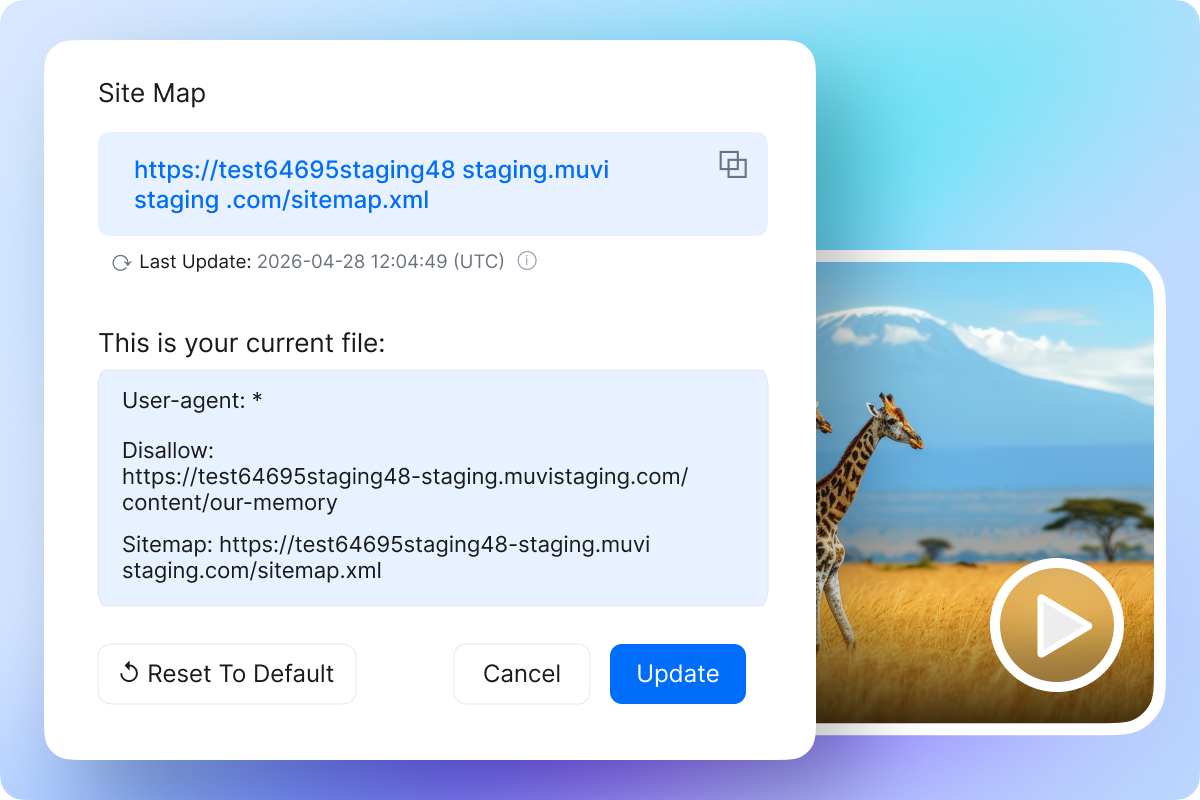Click the blue Update button
This screenshot has width=1200, height=800.
678,674
